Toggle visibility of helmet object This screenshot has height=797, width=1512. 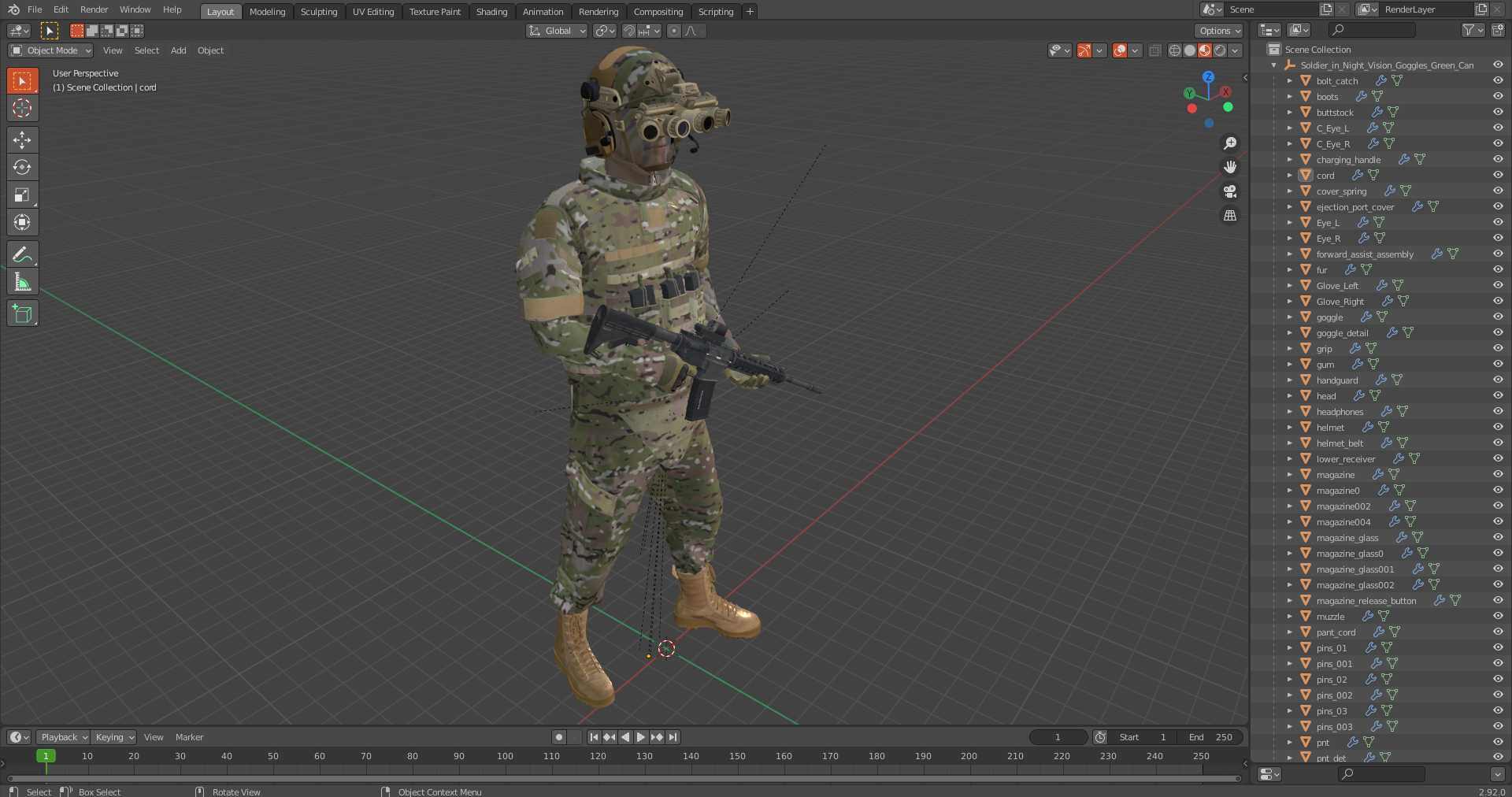point(1498,427)
